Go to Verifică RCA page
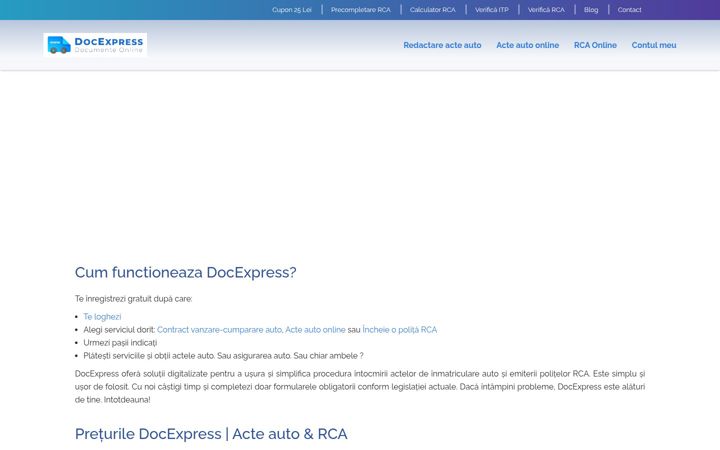The image size is (720, 450). point(546,10)
